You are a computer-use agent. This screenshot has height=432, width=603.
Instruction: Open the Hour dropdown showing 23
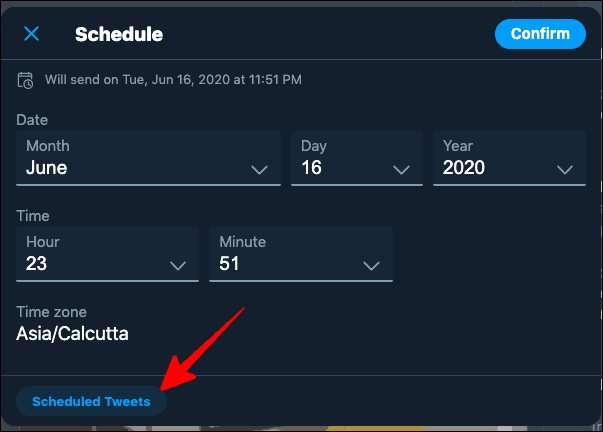[108, 254]
